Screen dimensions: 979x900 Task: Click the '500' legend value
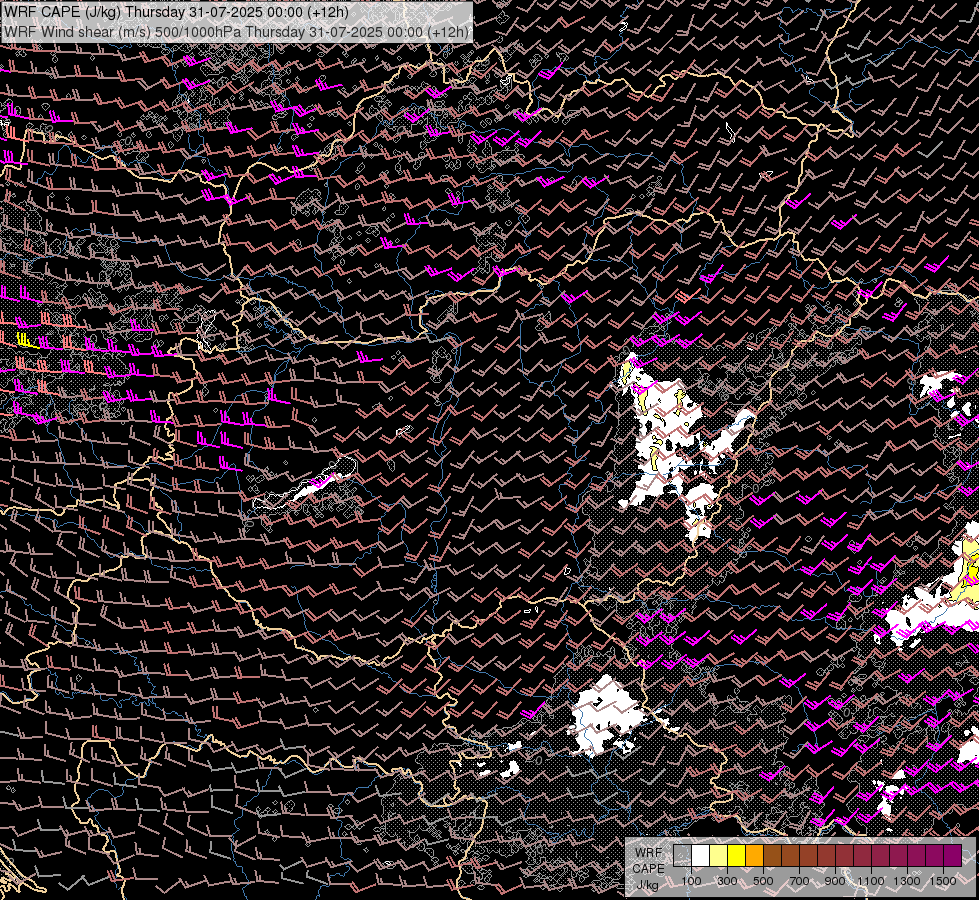pos(763,881)
